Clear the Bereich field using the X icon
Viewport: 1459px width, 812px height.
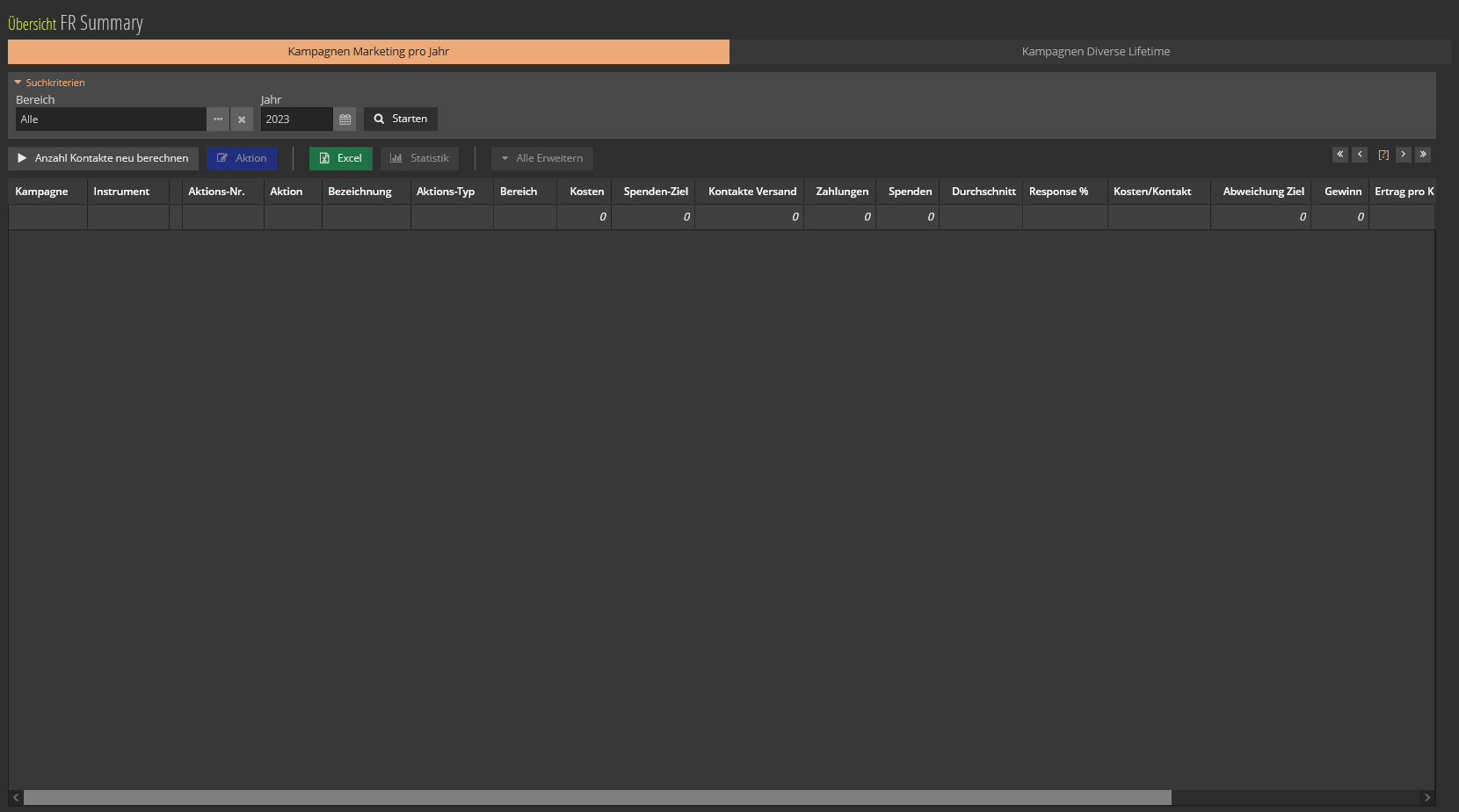(242, 119)
